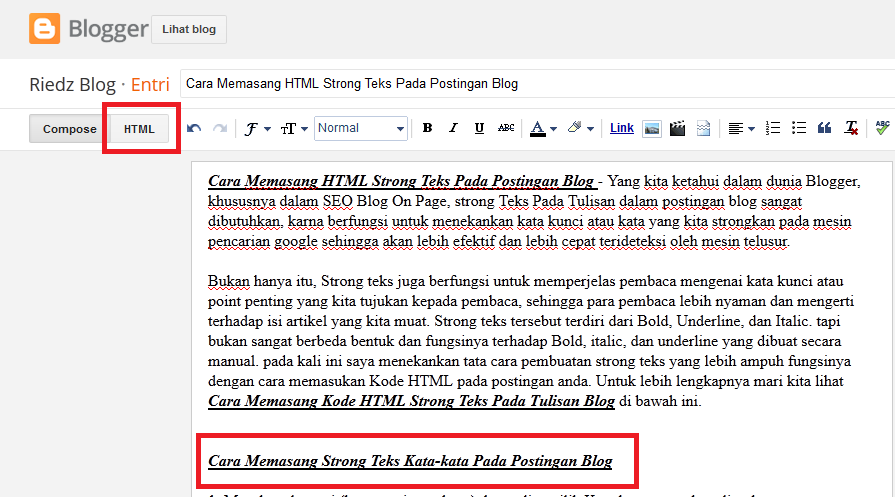Toggle bold formatting
Screen dimensions: 895x497
(427, 128)
